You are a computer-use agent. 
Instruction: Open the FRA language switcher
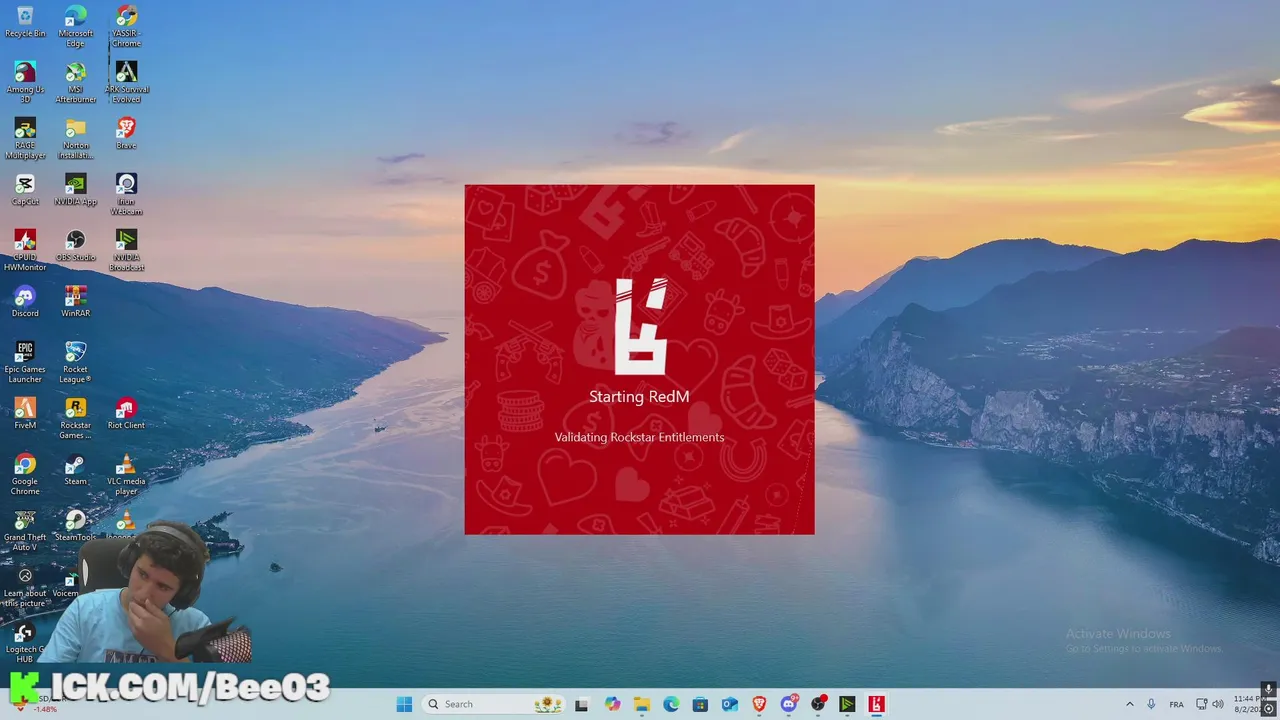pyautogui.click(x=1177, y=704)
